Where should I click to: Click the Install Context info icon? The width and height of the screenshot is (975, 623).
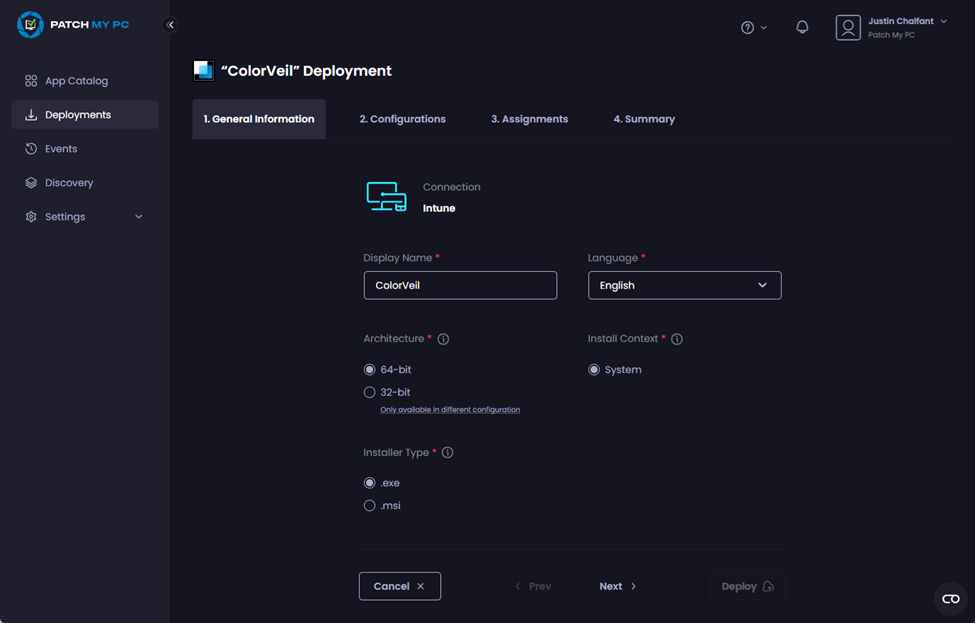[677, 338]
